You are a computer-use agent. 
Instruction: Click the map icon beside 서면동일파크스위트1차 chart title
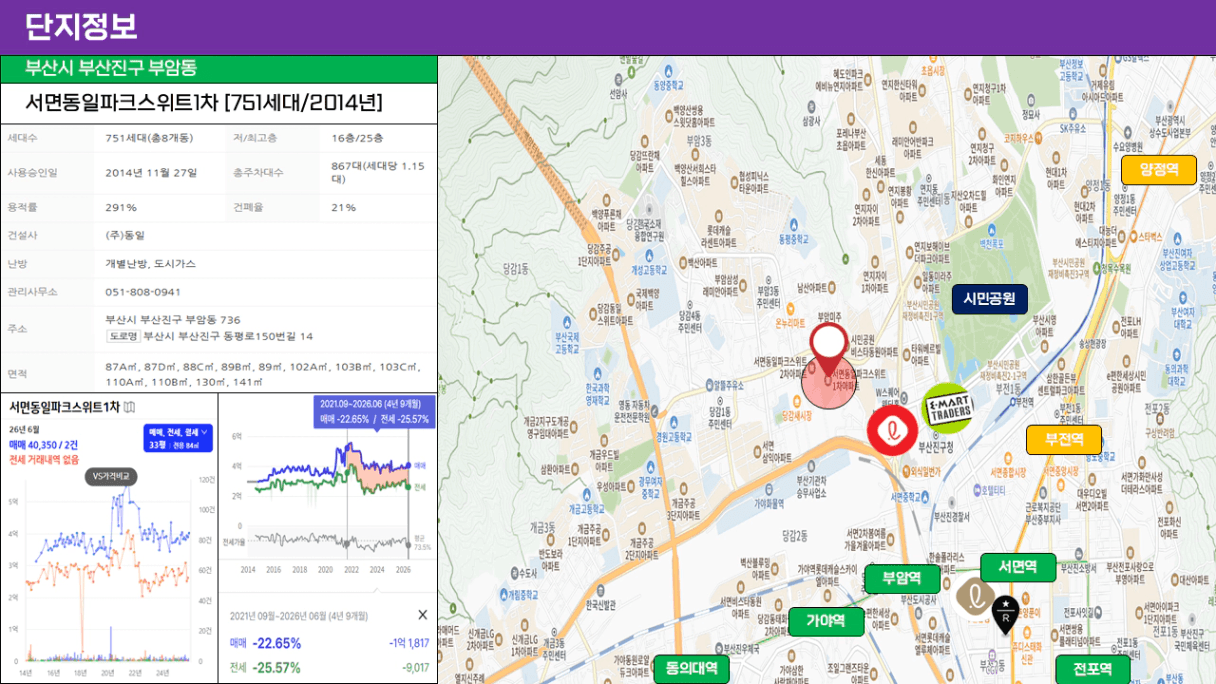129,407
